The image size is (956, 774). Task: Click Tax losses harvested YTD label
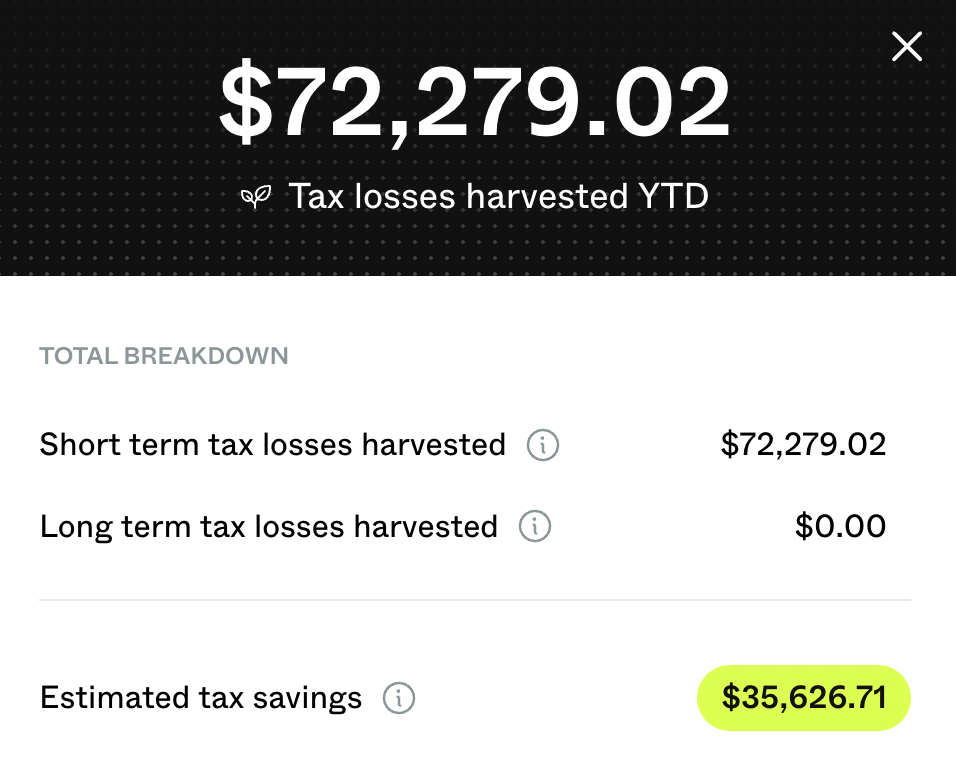click(498, 196)
